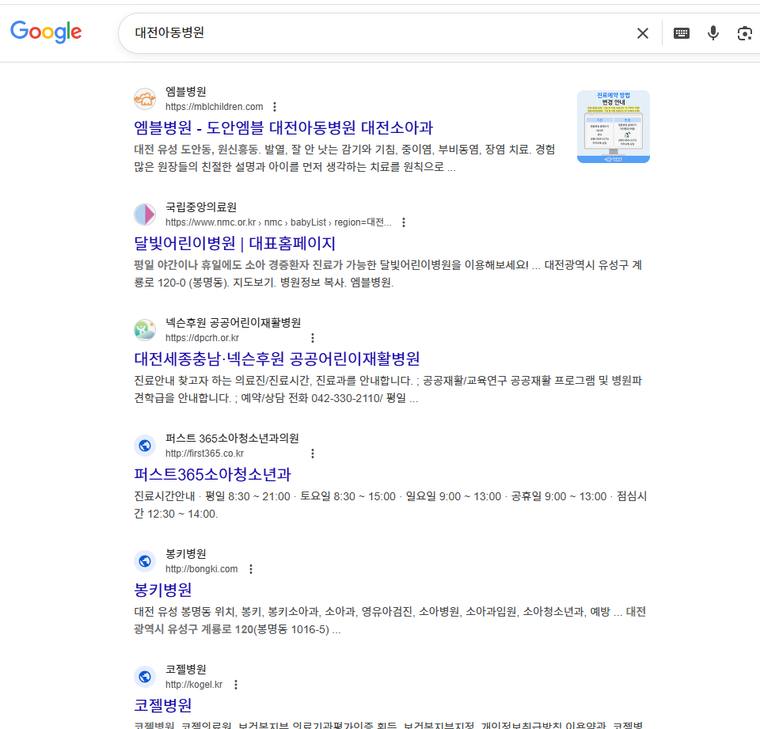Screen dimensions: 760x729
Task: Focus the search box containing 대전아동병원
Action: [378, 33]
